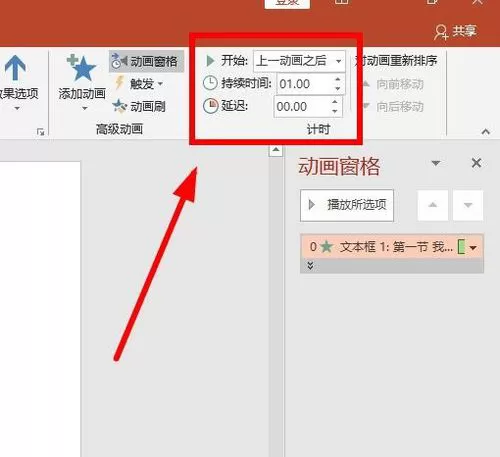Move animation up in the pane list
500x457 pixels.
coord(433,205)
